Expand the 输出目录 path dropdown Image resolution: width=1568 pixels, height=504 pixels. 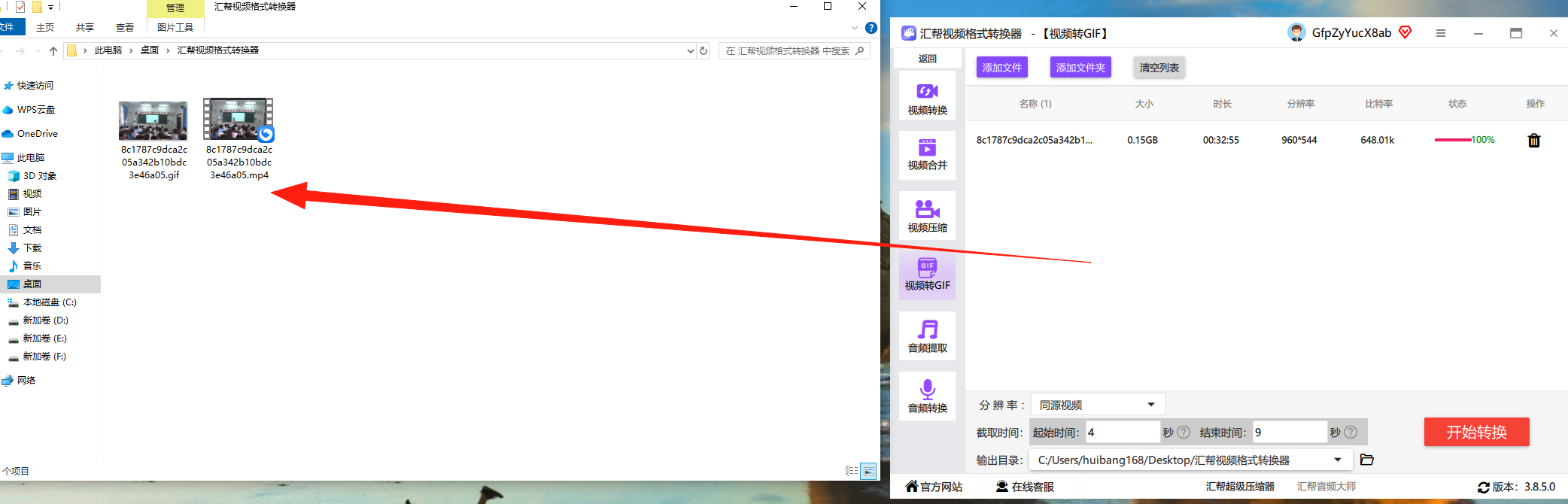click(x=1338, y=460)
